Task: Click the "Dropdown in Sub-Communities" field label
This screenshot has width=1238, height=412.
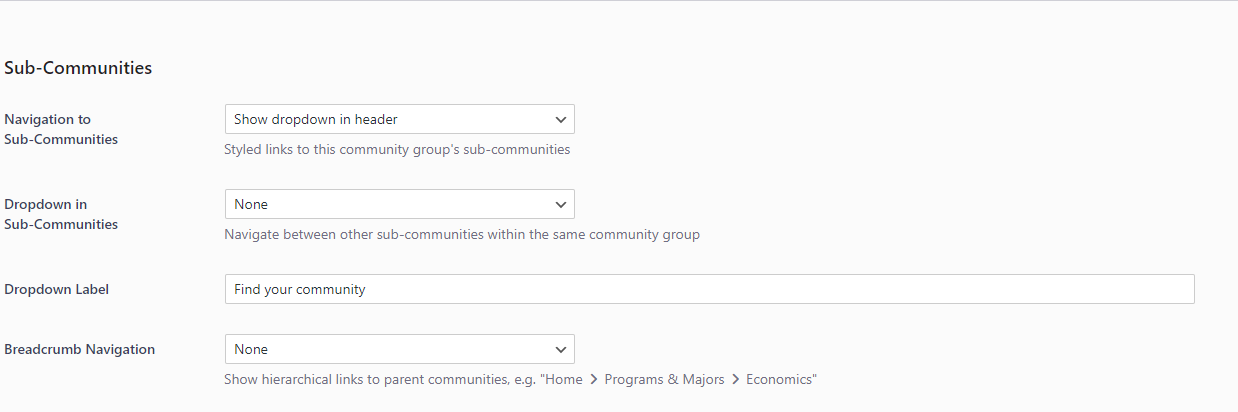Action: [x=61, y=214]
